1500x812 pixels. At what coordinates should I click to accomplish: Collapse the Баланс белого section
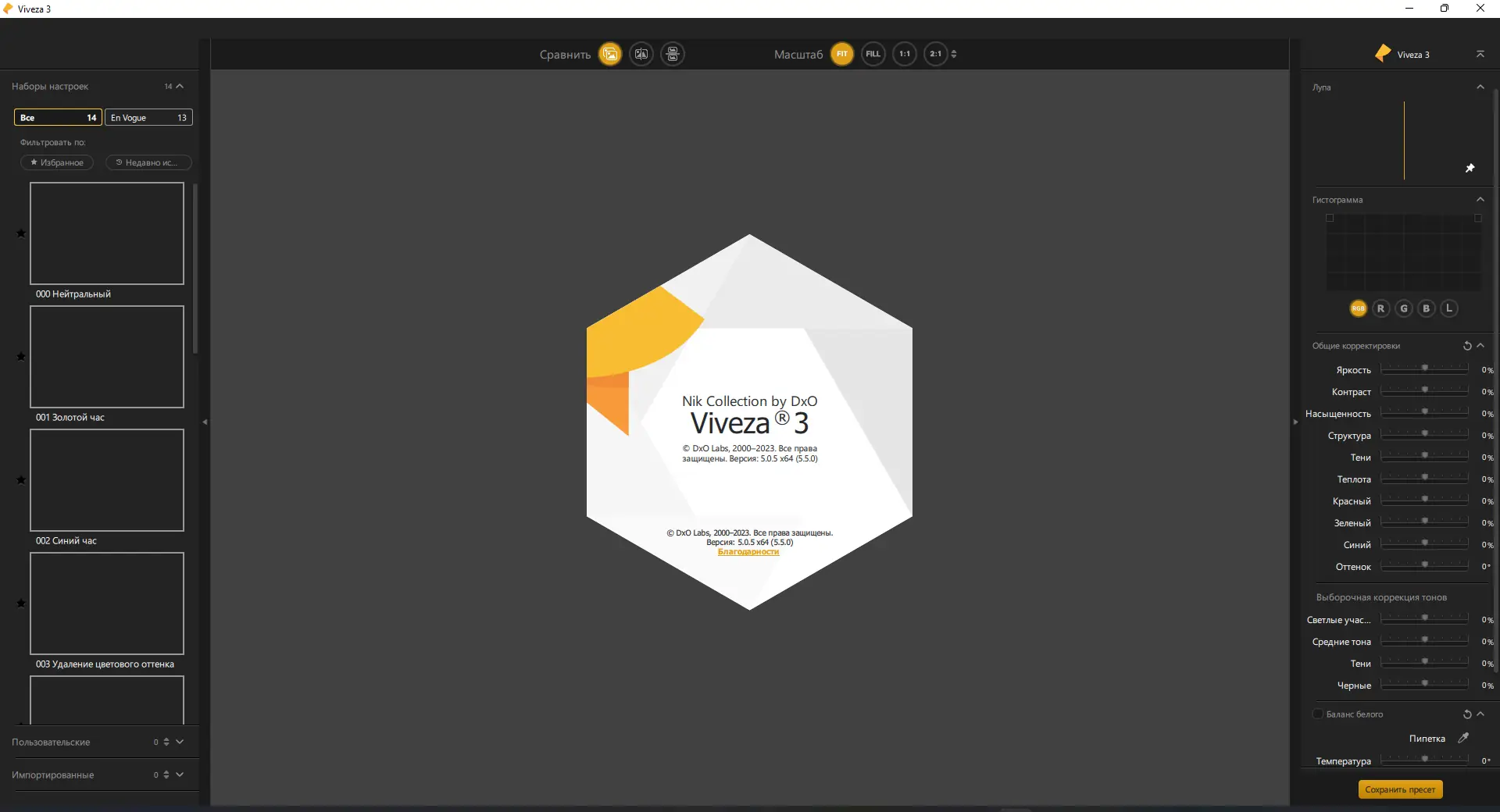tap(1480, 714)
